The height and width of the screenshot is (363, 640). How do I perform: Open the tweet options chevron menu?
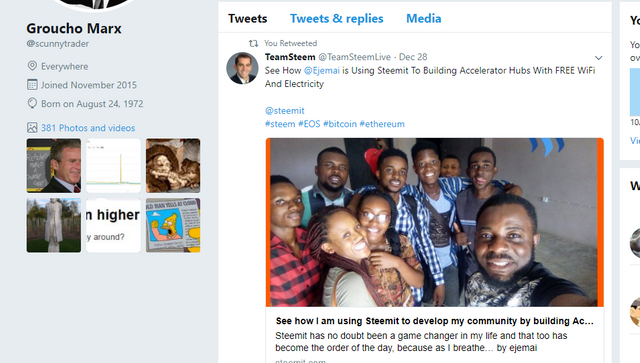click(x=598, y=58)
